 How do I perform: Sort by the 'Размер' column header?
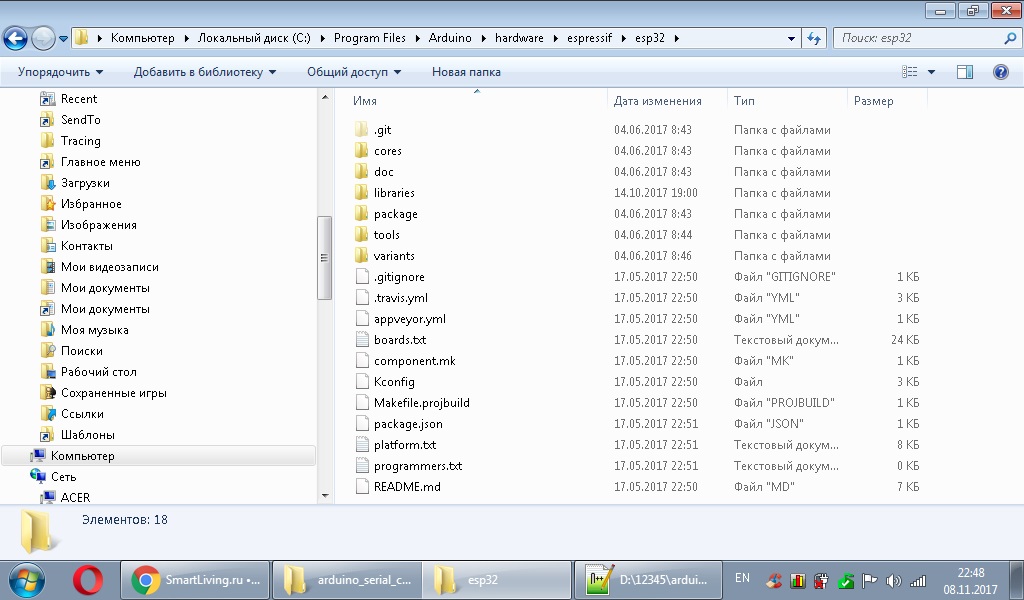point(873,101)
